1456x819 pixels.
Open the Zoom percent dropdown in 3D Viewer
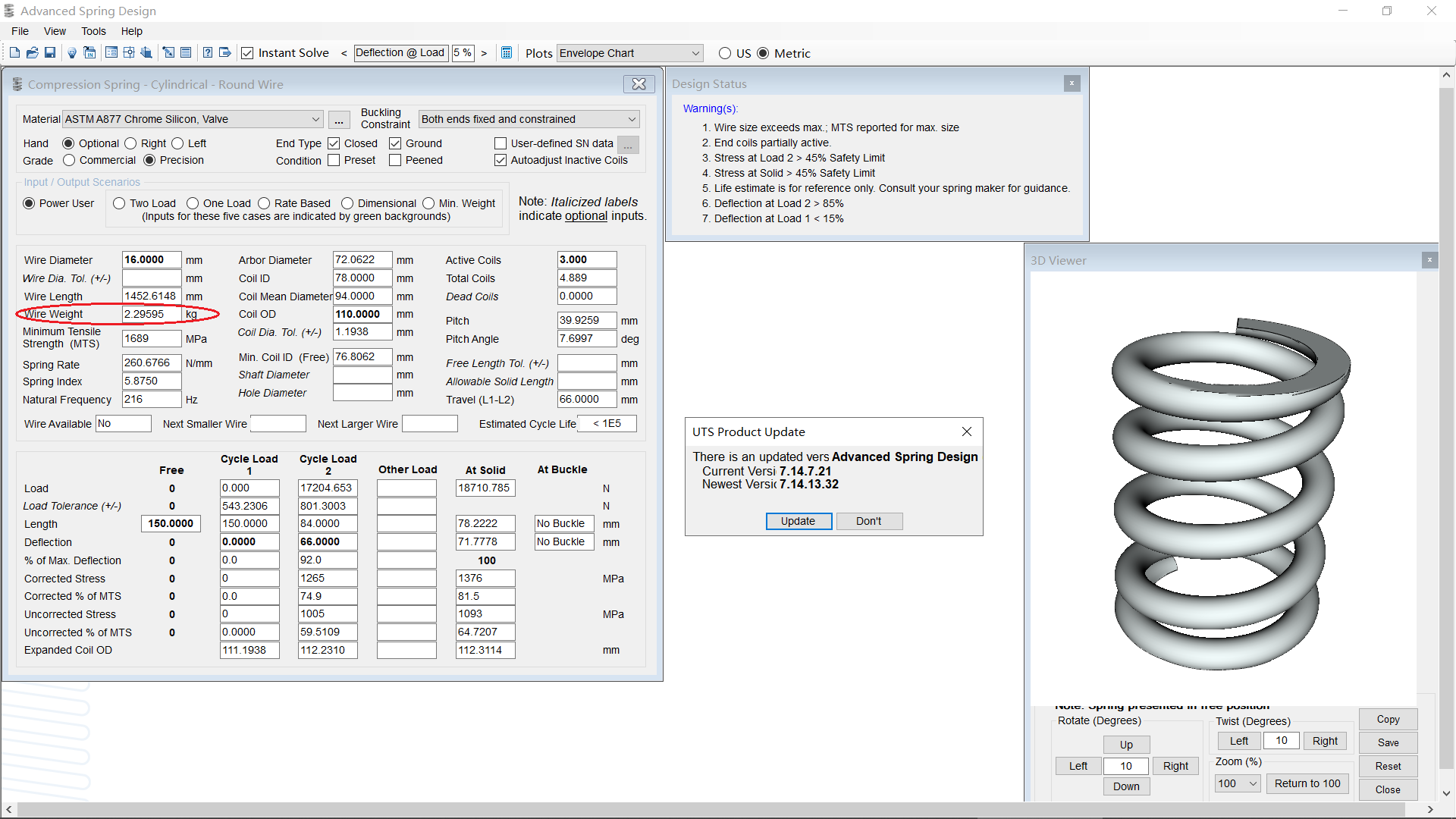coord(1238,783)
